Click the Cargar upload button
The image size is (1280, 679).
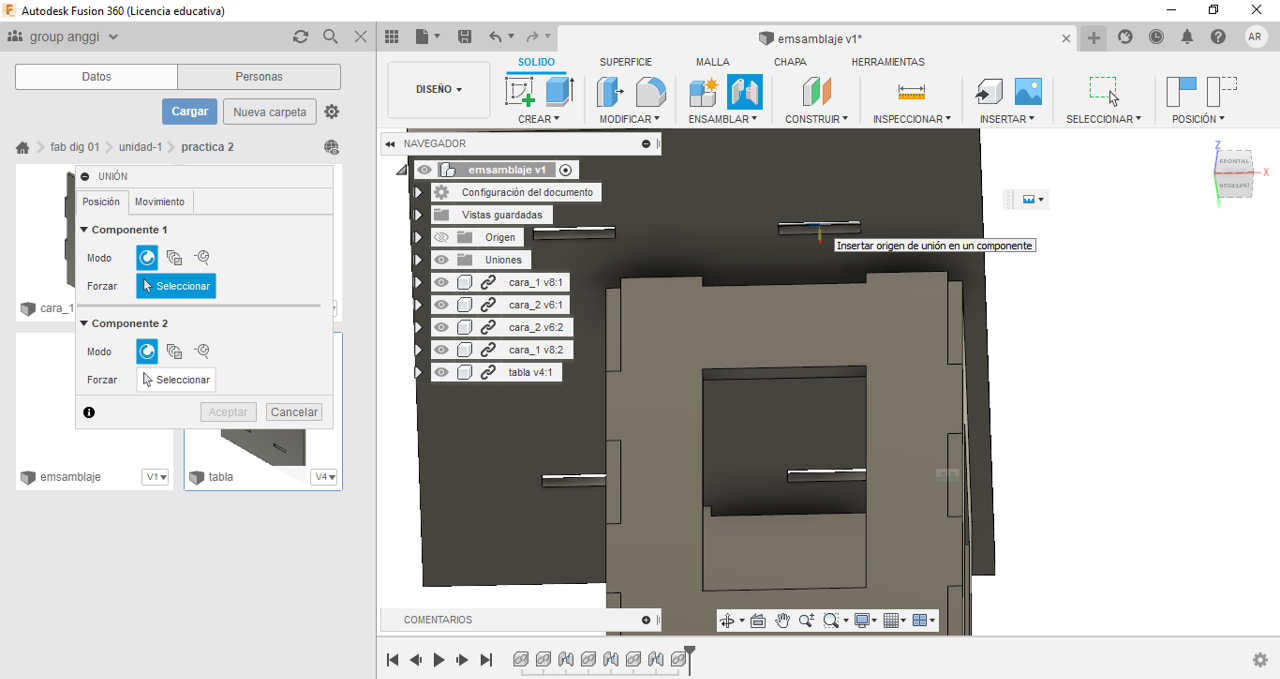pyautogui.click(x=189, y=112)
